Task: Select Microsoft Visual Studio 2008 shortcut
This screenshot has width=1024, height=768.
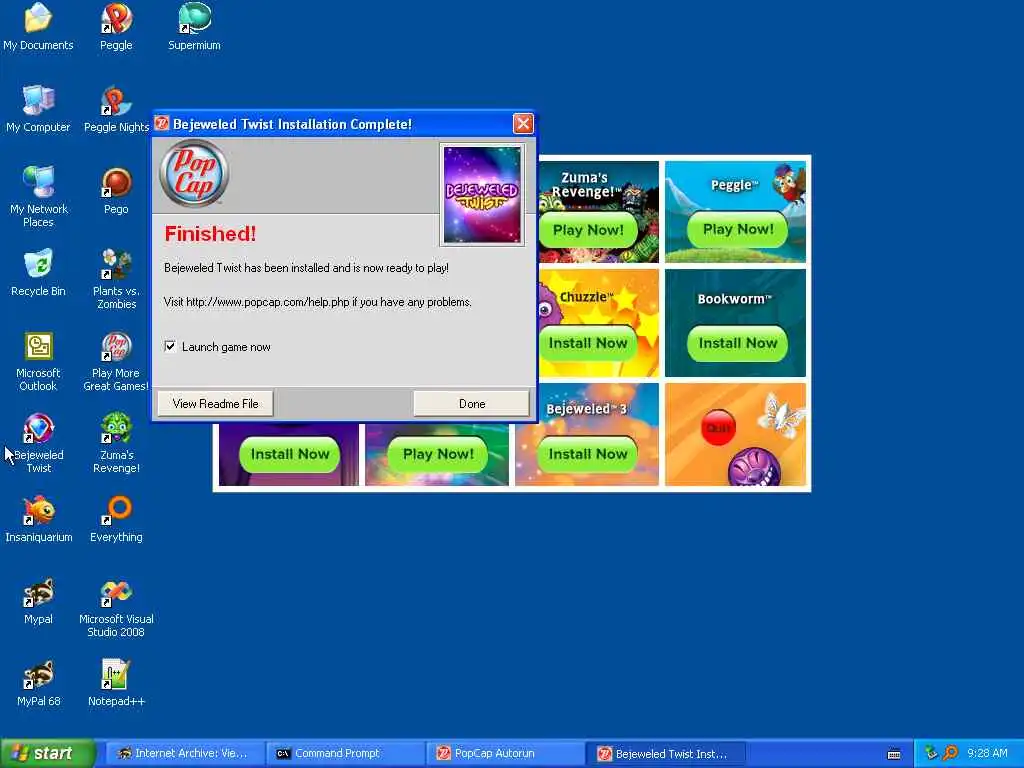Action: [x=116, y=607]
